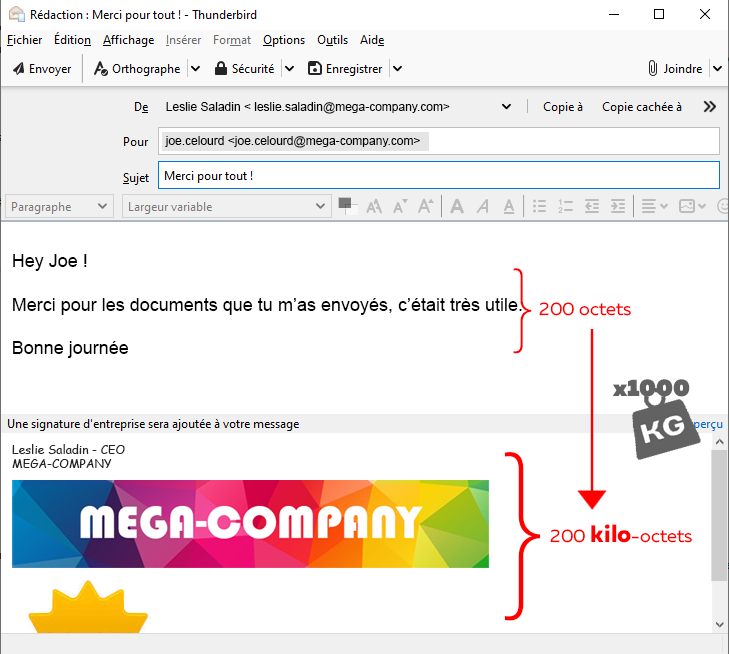Increase the font size
This screenshot has height=654, width=729.
click(425, 206)
